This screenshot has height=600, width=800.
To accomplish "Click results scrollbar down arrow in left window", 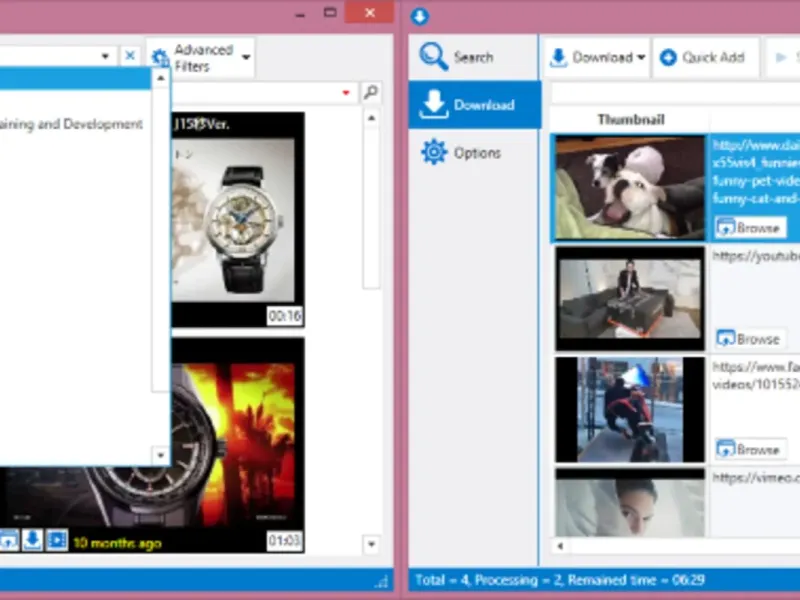I will (371, 544).
